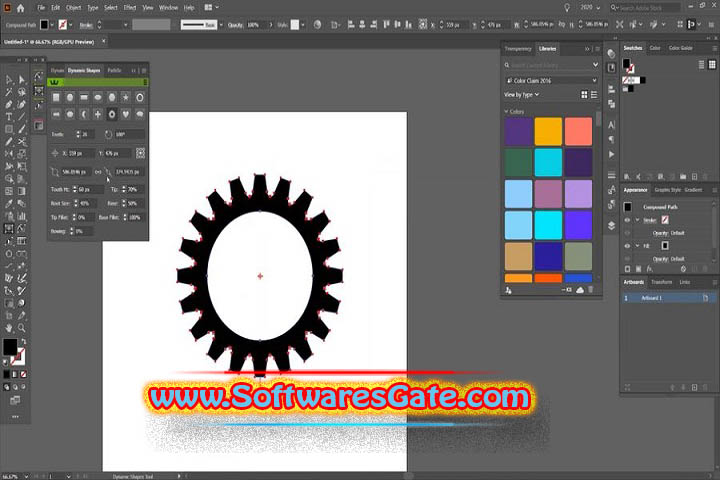Show Swatches panel in thumbnail view
The width and height of the screenshot is (720, 480).
point(712,64)
